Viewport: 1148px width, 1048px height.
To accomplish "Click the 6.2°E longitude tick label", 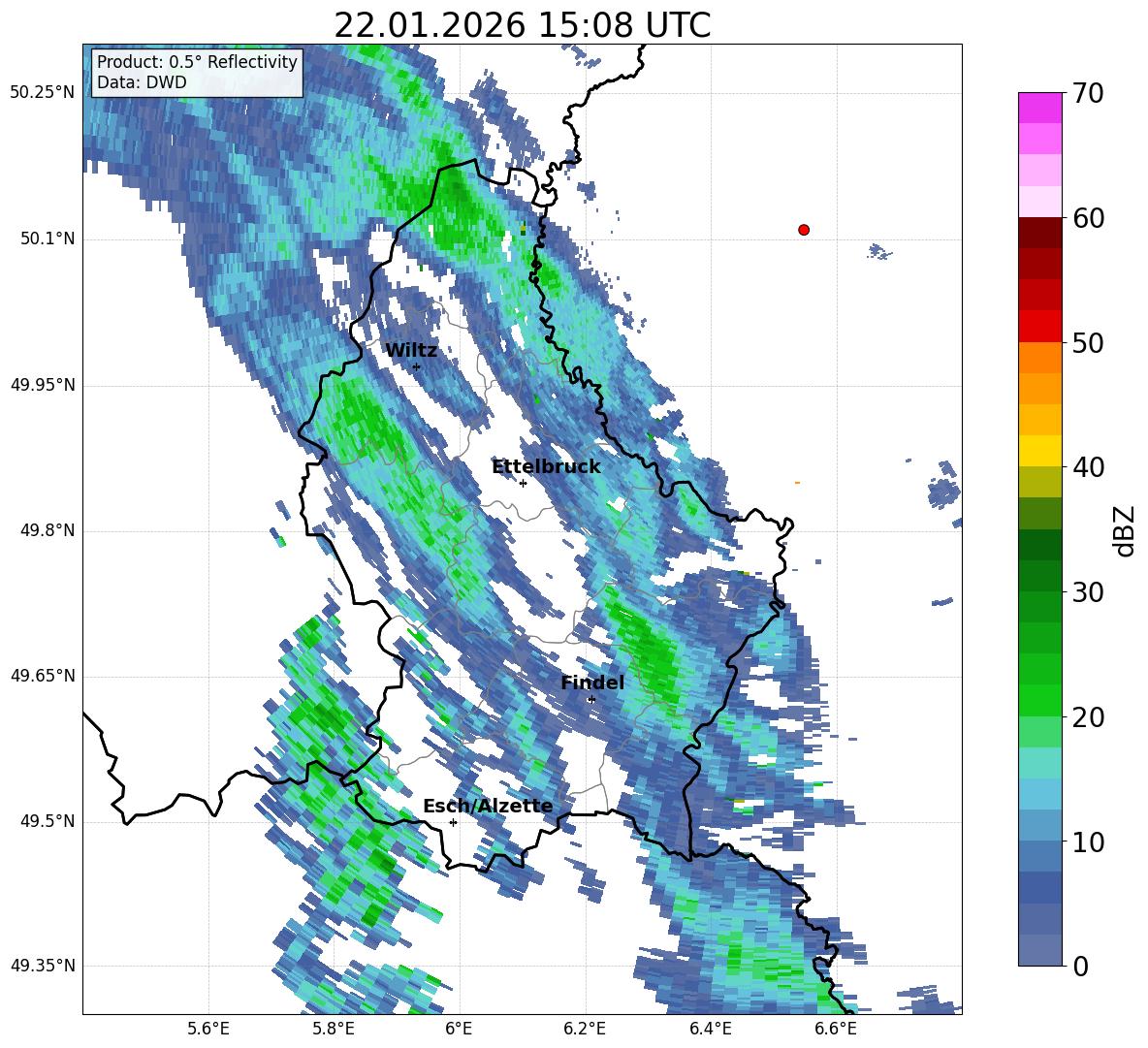I will (585, 1029).
